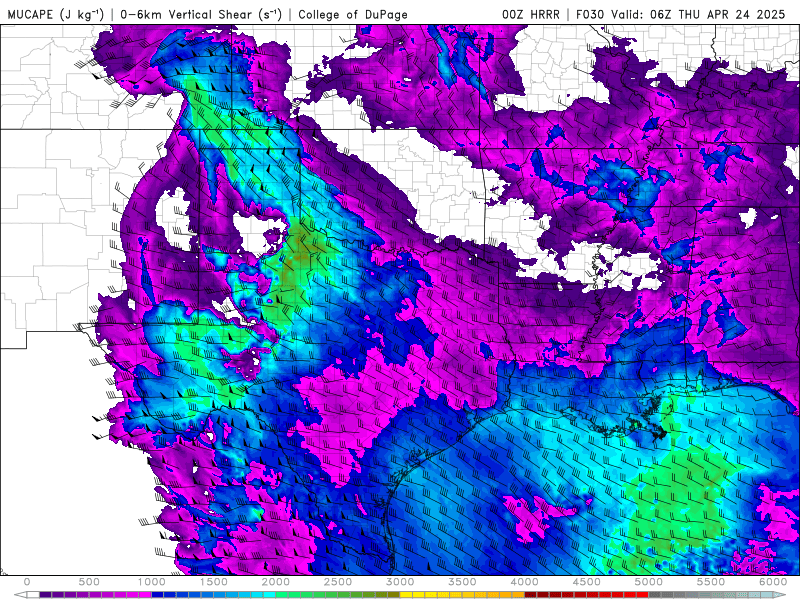Click the 00Z HRRR model run label
Screen dimensions: 800x600
(531, 14)
